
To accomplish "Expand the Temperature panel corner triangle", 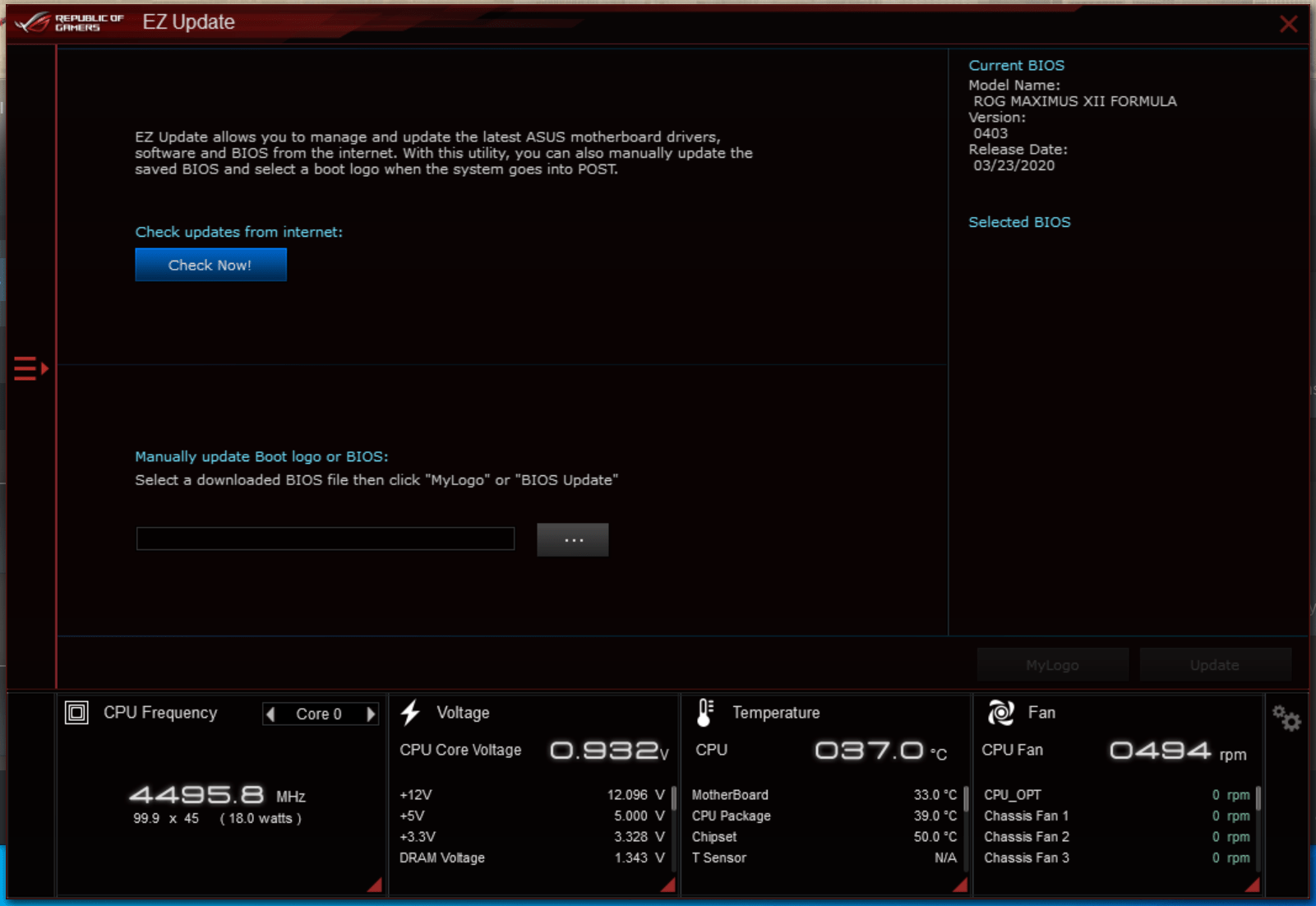I will [x=959, y=885].
